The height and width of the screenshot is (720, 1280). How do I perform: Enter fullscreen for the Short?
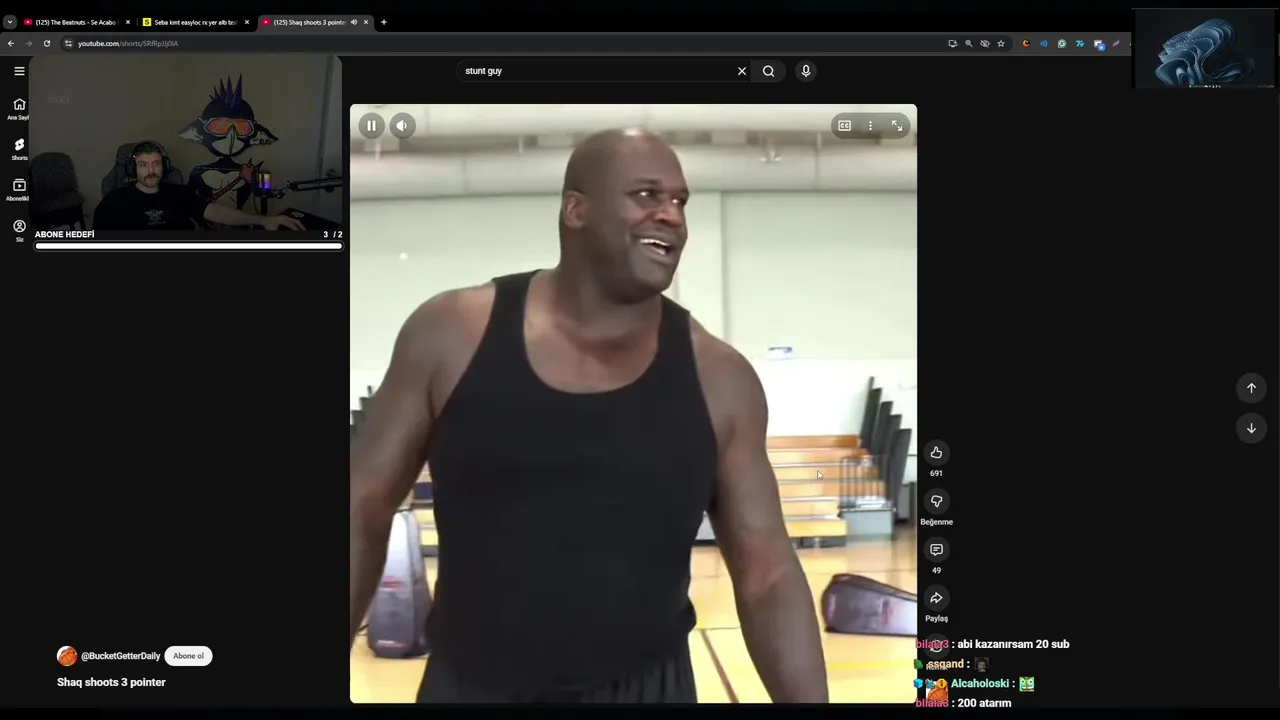pos(897,125)
